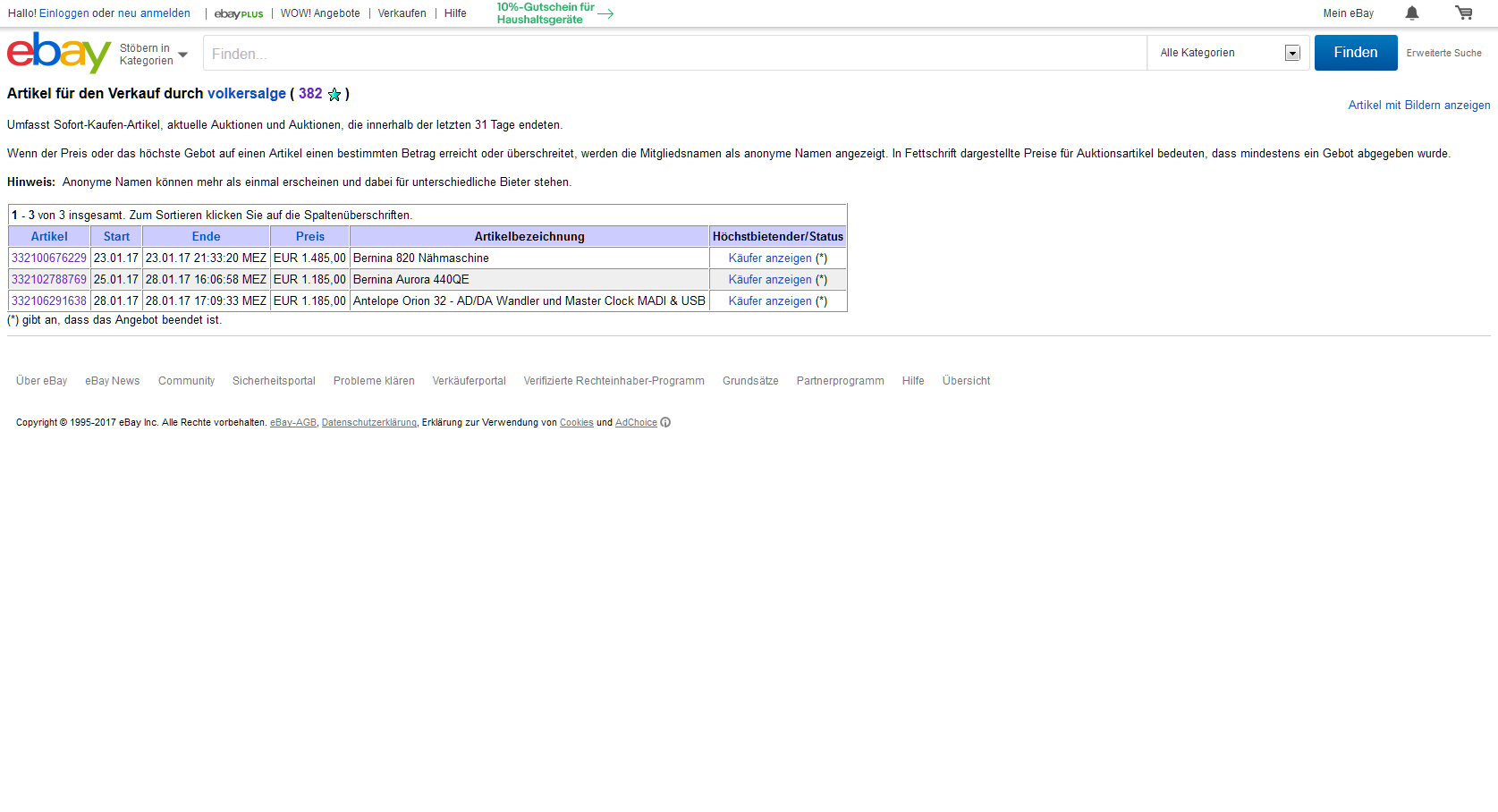Open the Cookies link

pos(577,423)
